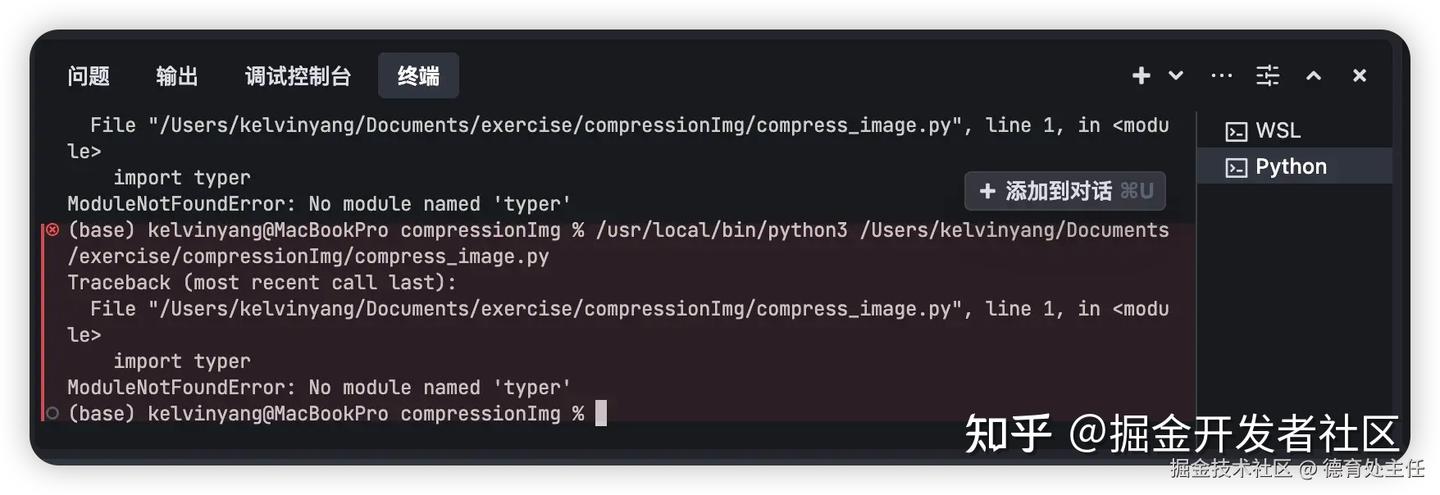Open the three-dot more actions menu
Viewport: 1440px width, 495px height.
pos(1221,76)
